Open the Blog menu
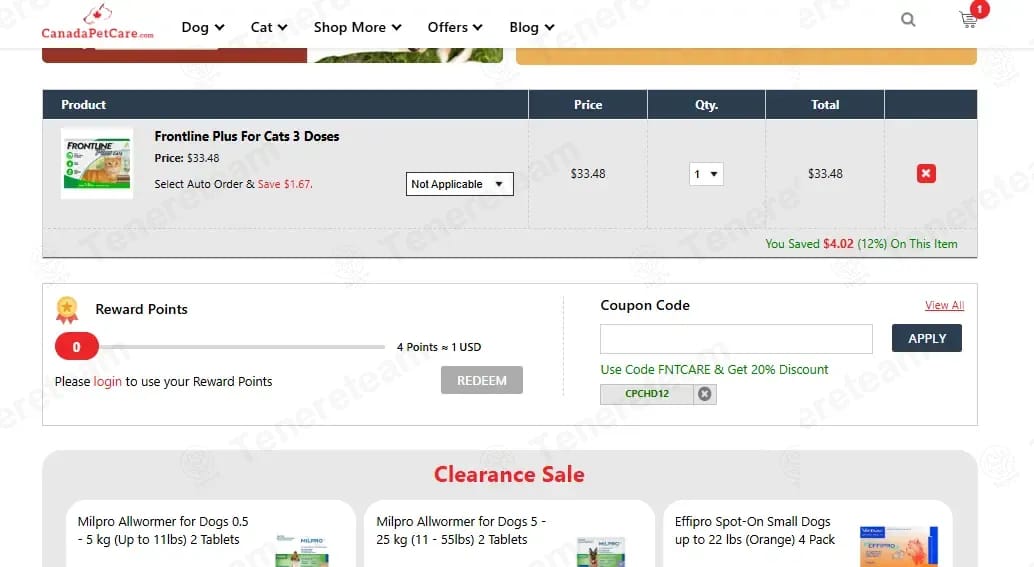 (x=532, y=27)
